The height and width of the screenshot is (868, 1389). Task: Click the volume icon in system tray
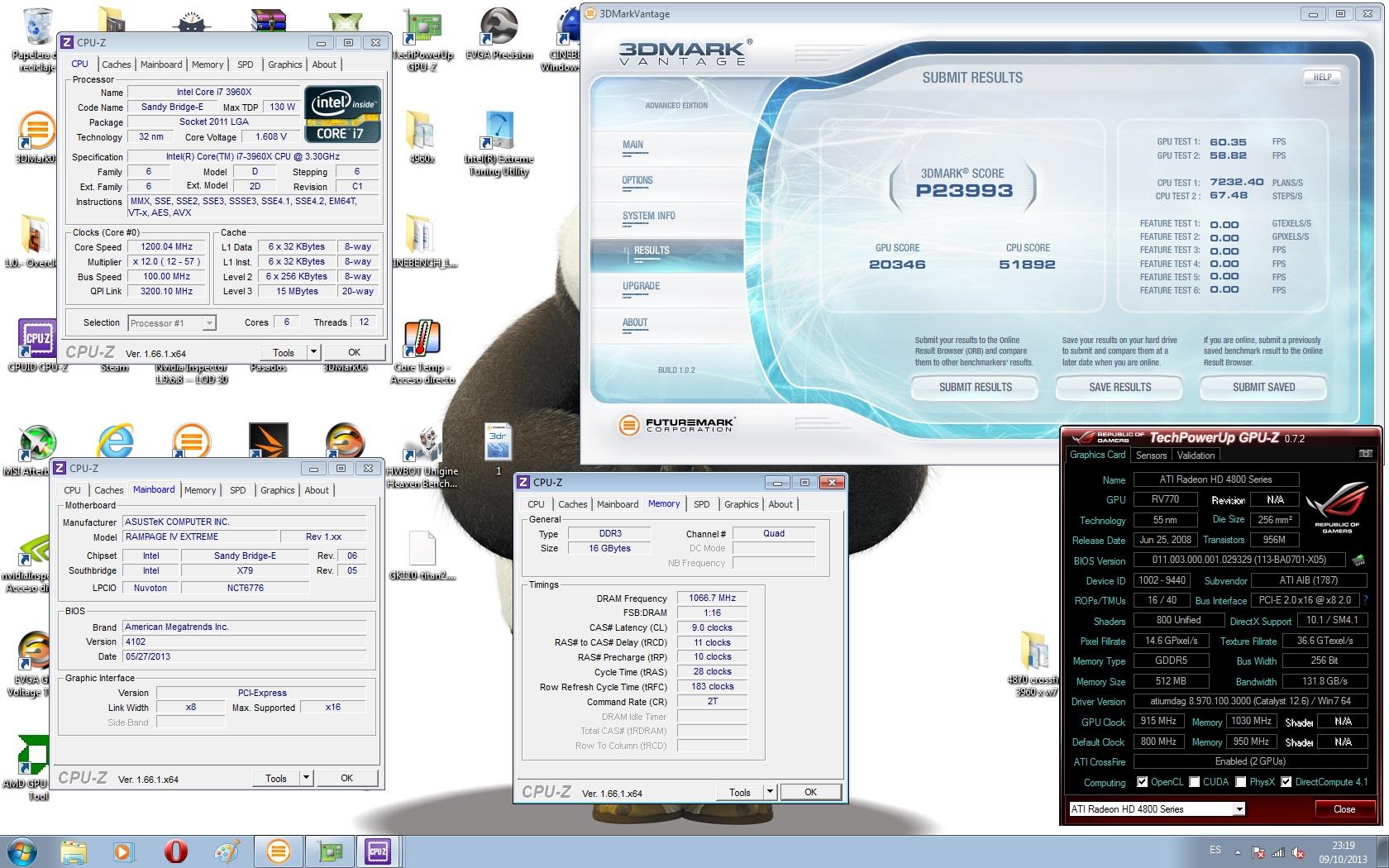click(1299, 852)
